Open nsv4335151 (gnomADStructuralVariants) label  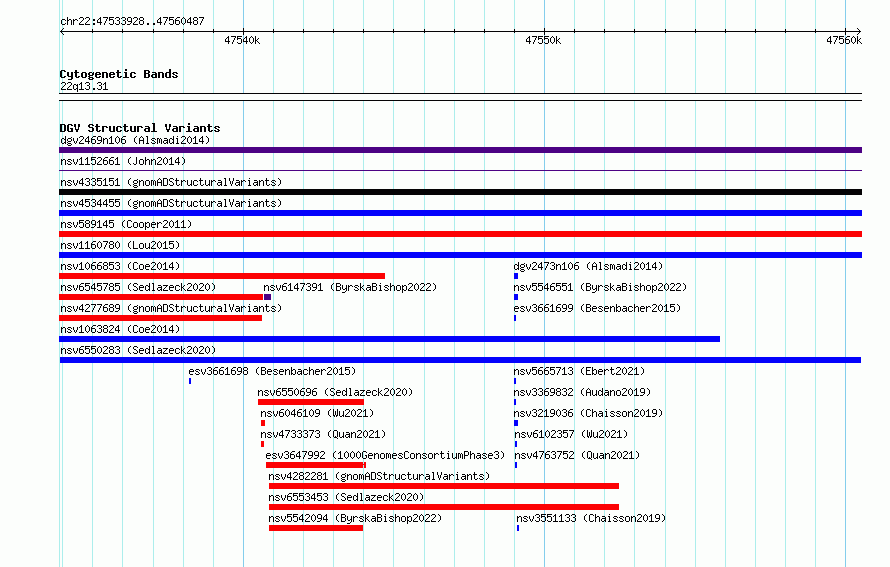click(x=171, y=182)
